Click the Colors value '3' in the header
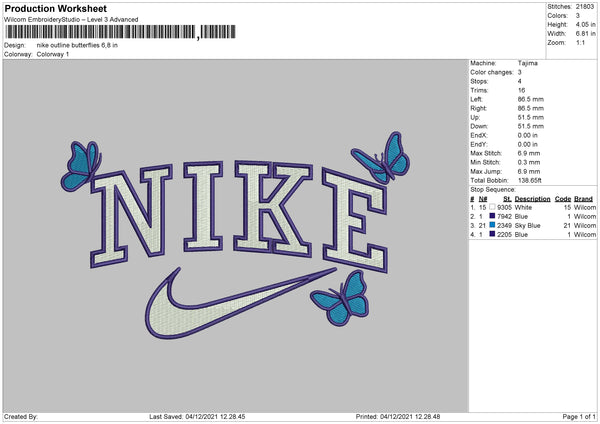The image size is (600, 424). coord(578,16)
